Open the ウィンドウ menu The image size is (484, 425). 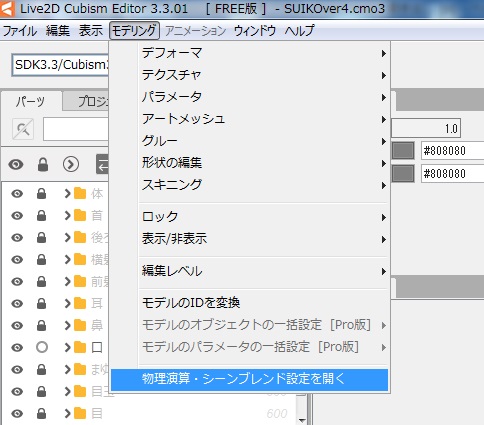coord(255,31)
